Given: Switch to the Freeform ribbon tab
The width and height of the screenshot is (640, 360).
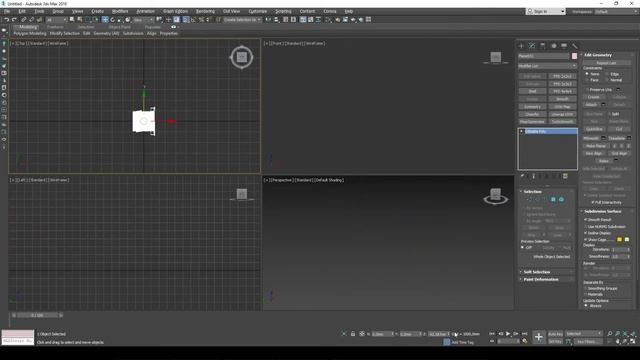Looking at the screenshot, I should [x=55, y=27].
